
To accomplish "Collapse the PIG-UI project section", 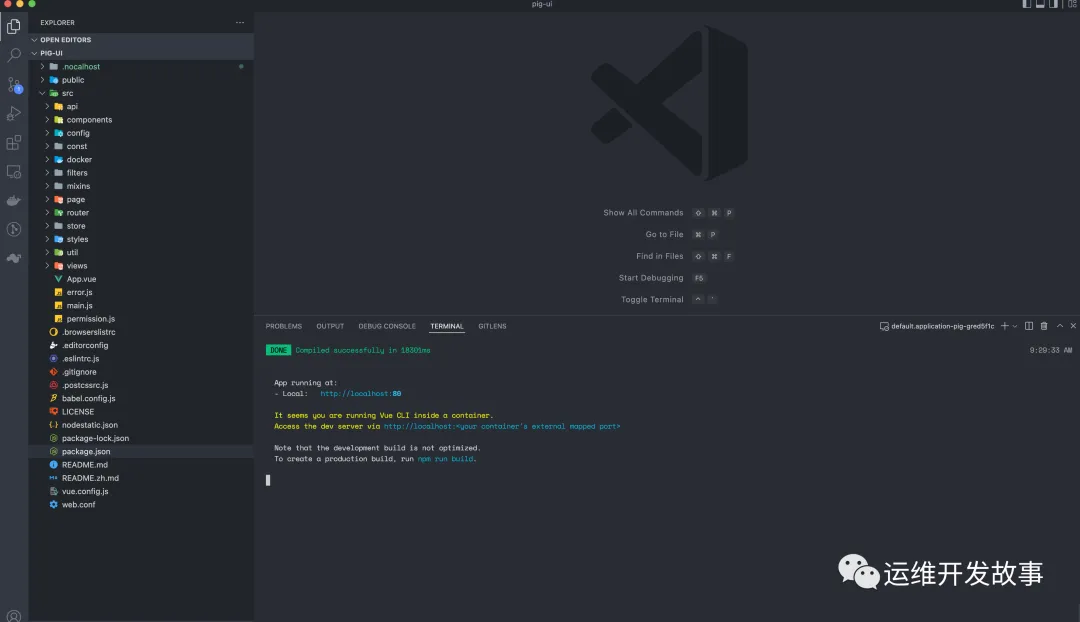I will pos(141,53).
